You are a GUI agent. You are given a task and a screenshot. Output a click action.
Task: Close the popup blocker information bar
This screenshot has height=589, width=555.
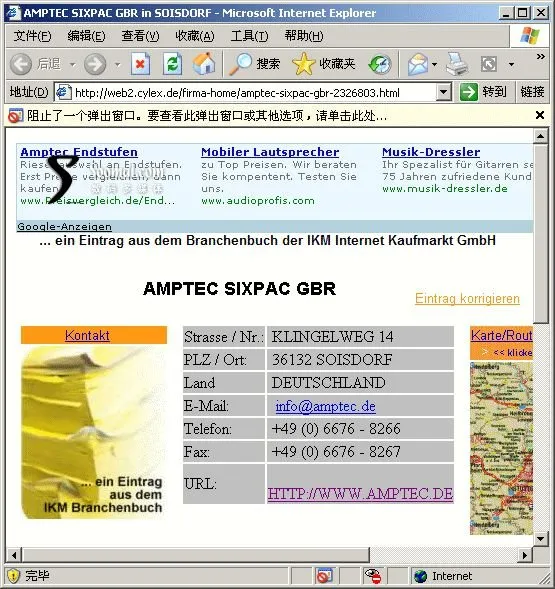(x=540, y=115)
